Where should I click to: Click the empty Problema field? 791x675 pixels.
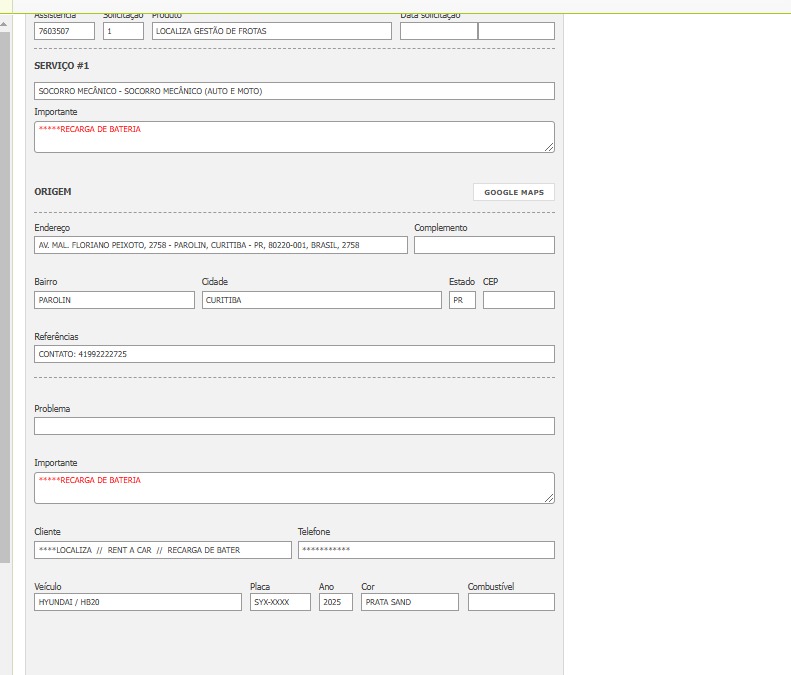294,426
